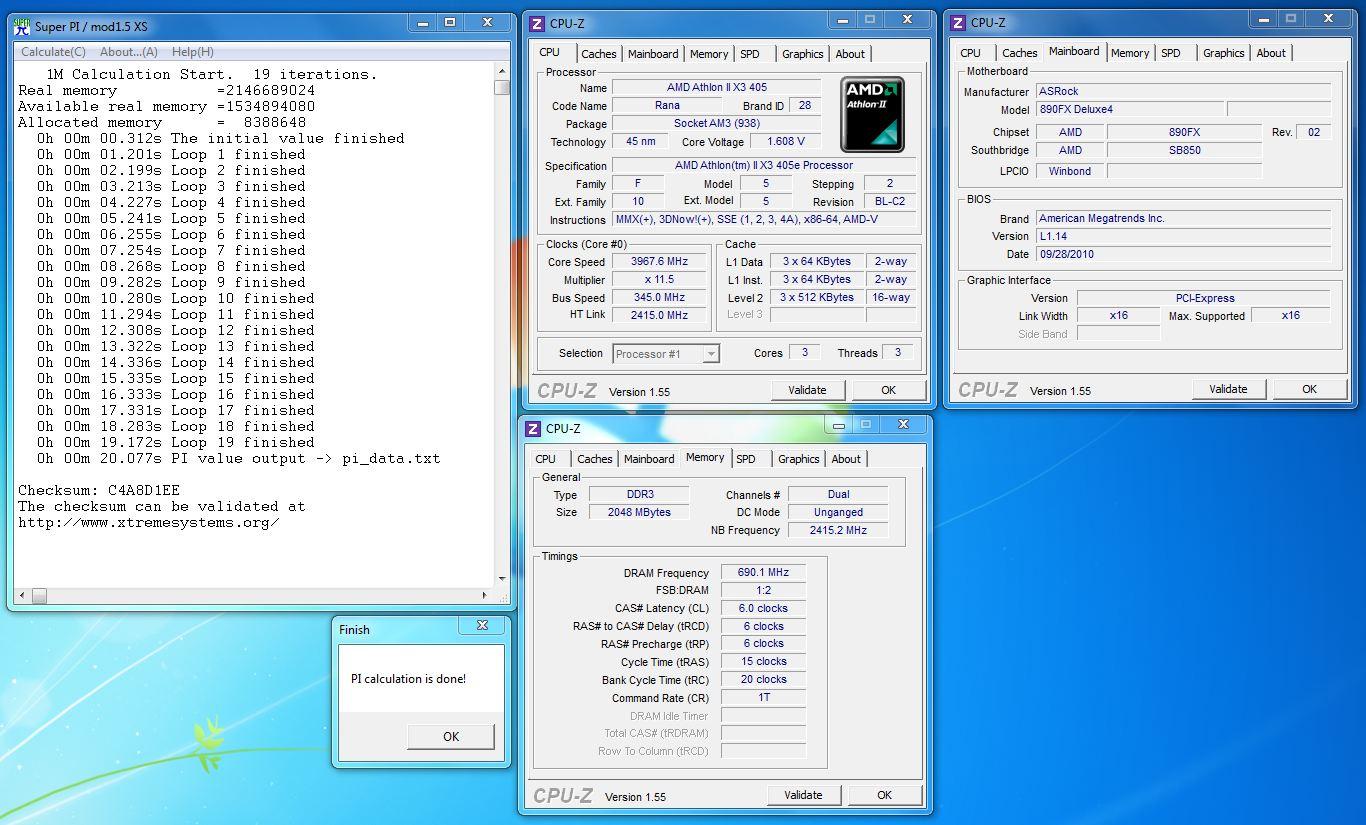1366x825 pixels.
Task: Close the Finish dialog
Action: pos(482,626)
